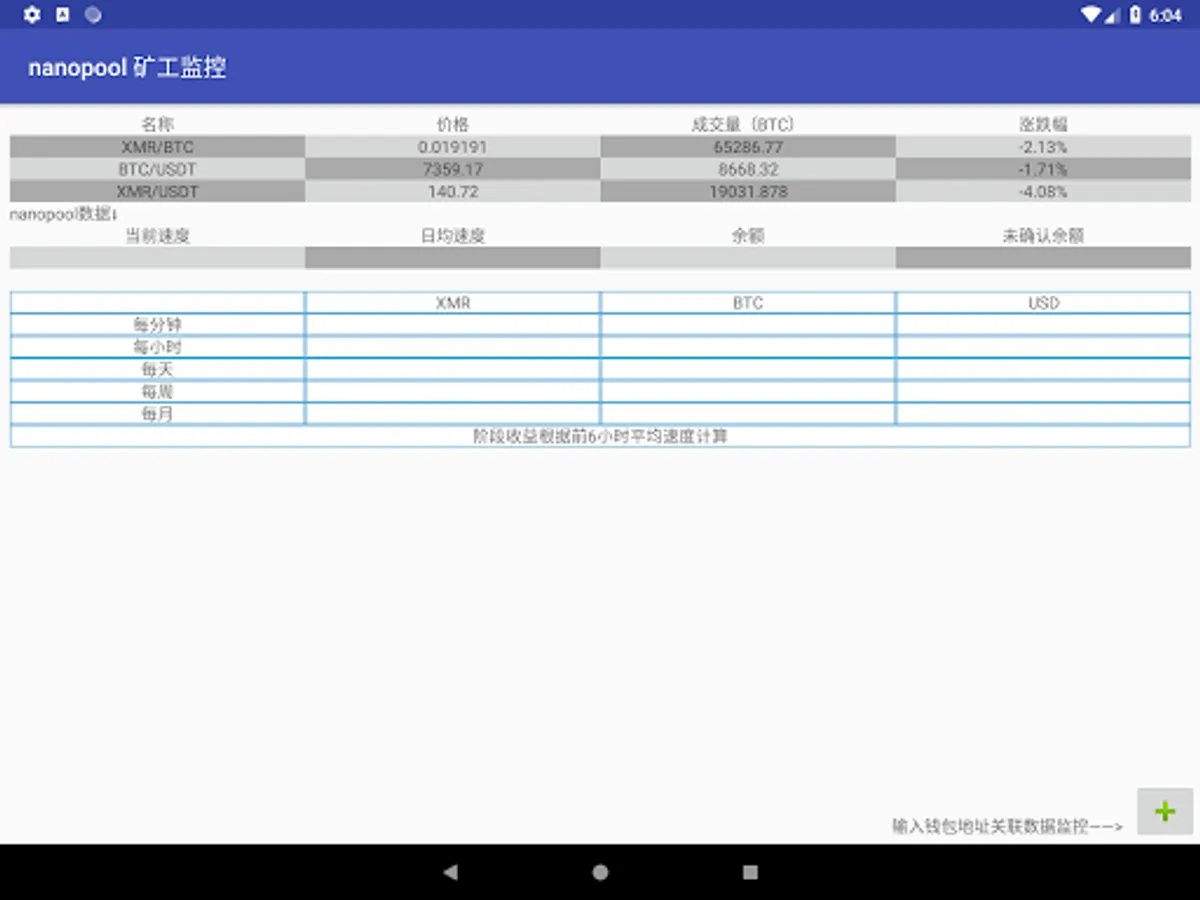Tap the settings gear icon in status bar
Image resolution: width=1200 pixels, height=900 pixels.
point(32,15)
